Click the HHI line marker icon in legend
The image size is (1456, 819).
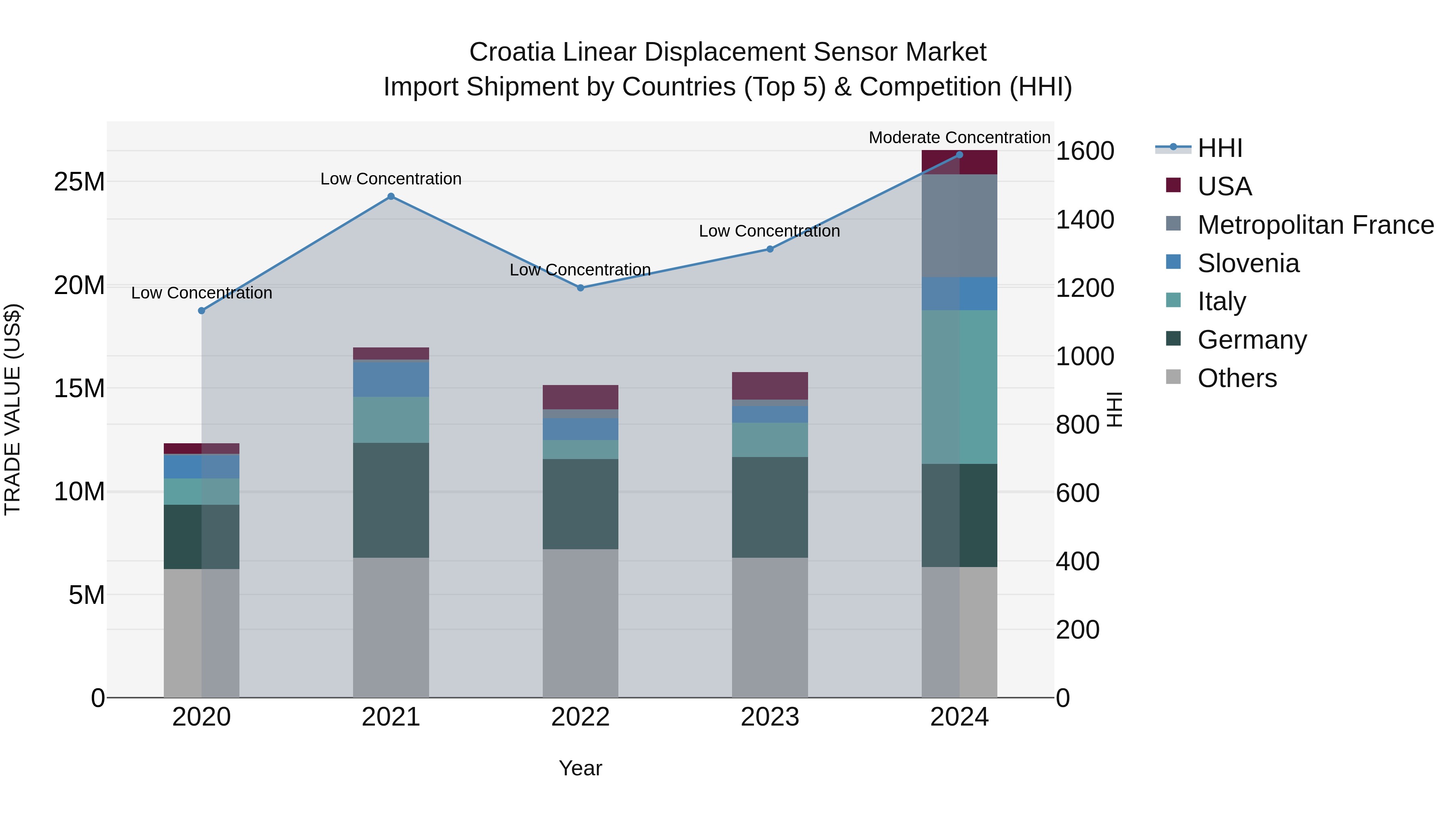tap(1173, 147)
